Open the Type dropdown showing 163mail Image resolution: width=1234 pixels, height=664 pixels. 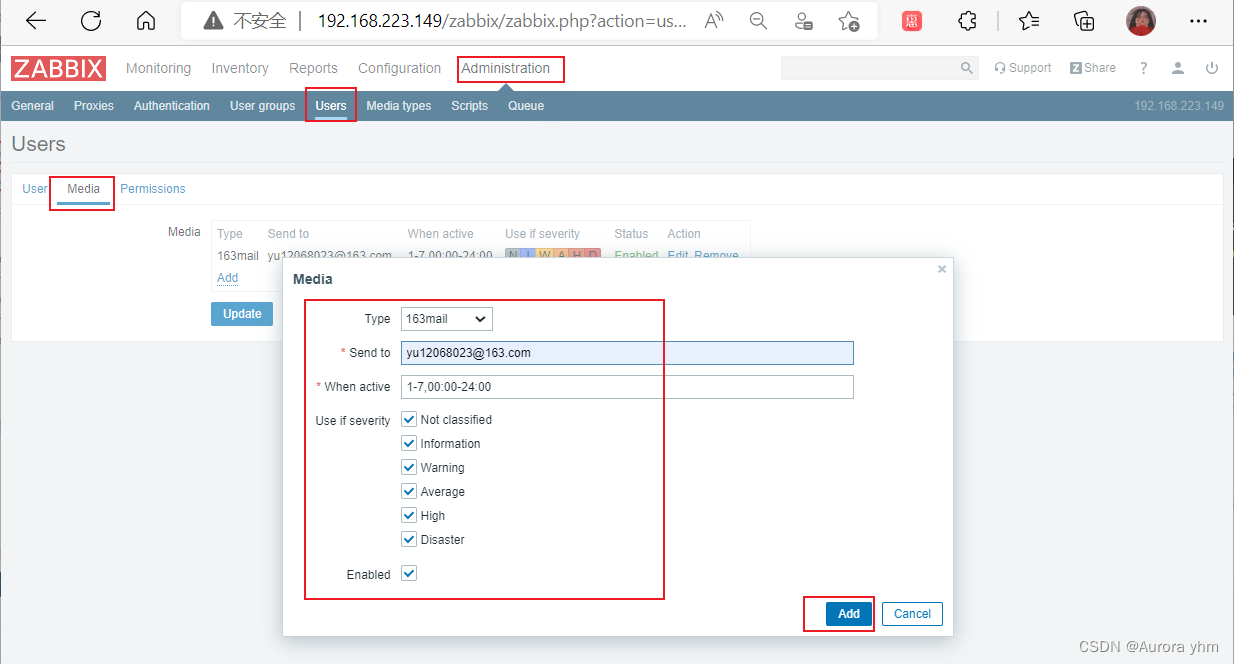pos(447,319)
